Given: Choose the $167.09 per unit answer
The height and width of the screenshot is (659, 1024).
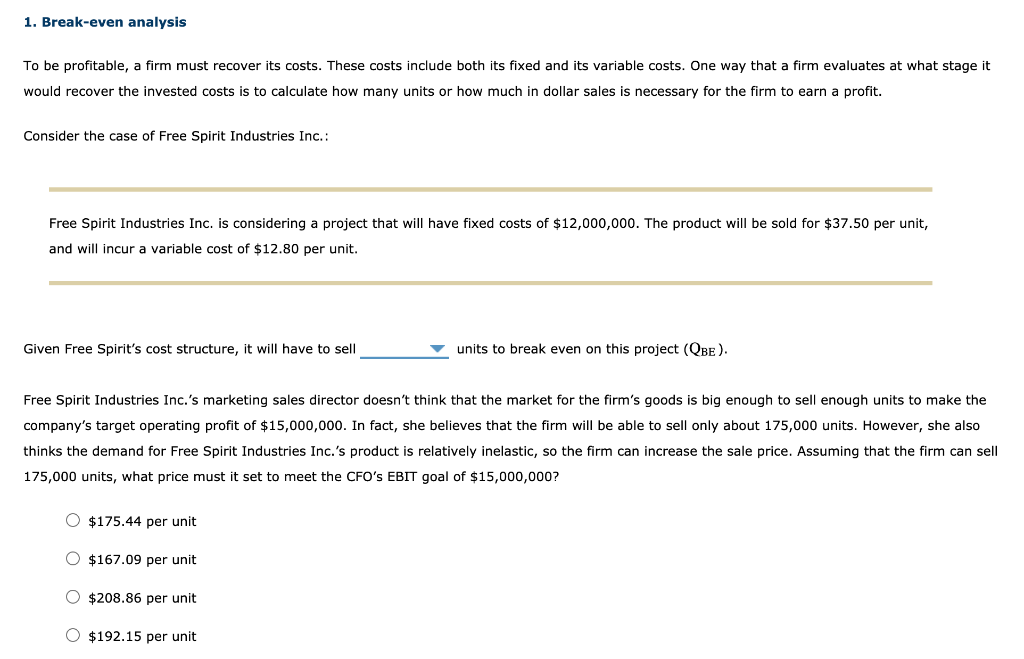Looking at the screenshot, I should pyautogui.click(x=141, y=559).
